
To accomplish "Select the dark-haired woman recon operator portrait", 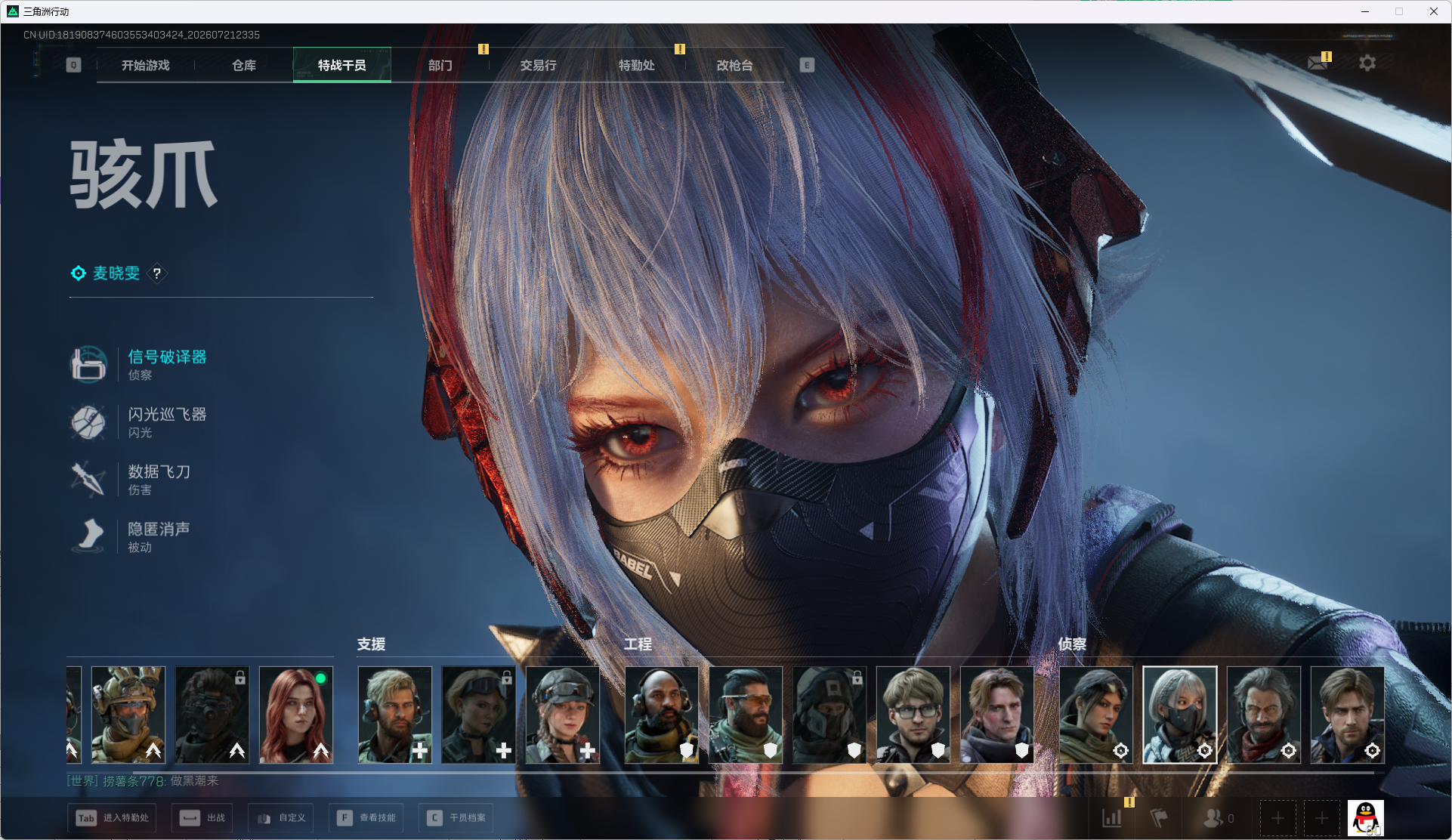I will [1096, 715].
